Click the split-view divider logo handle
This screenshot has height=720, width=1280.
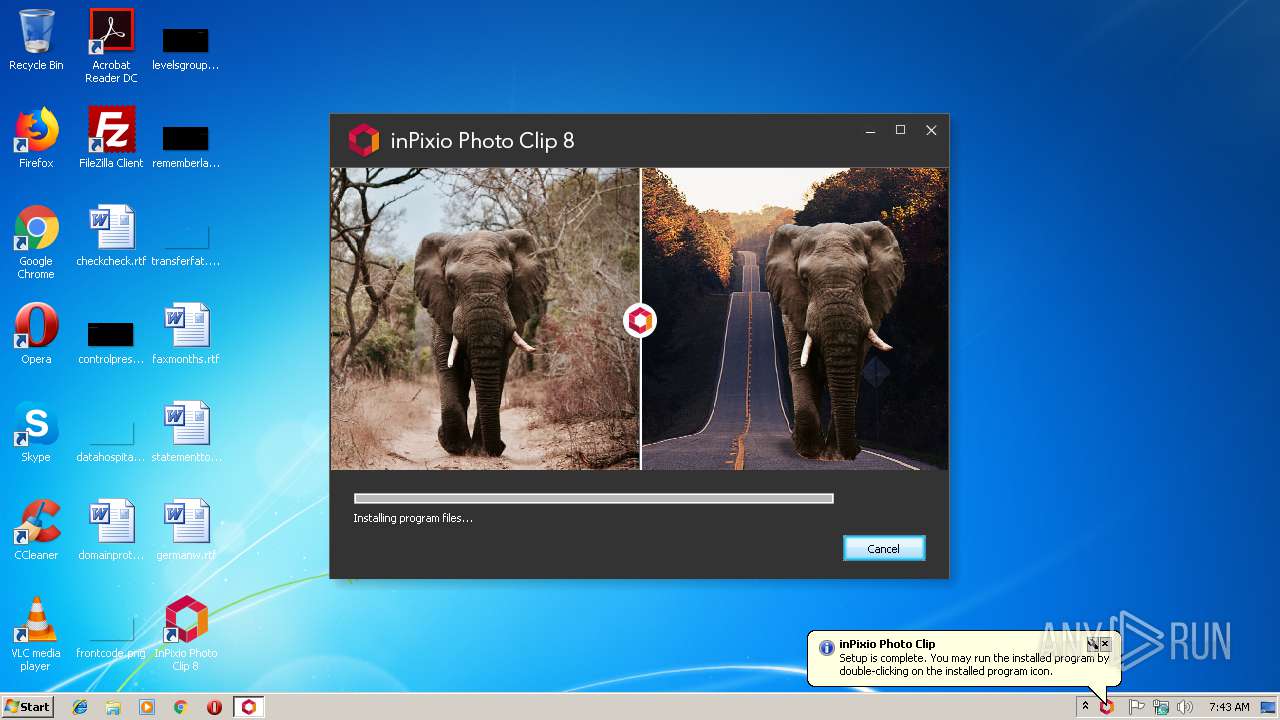640,321
